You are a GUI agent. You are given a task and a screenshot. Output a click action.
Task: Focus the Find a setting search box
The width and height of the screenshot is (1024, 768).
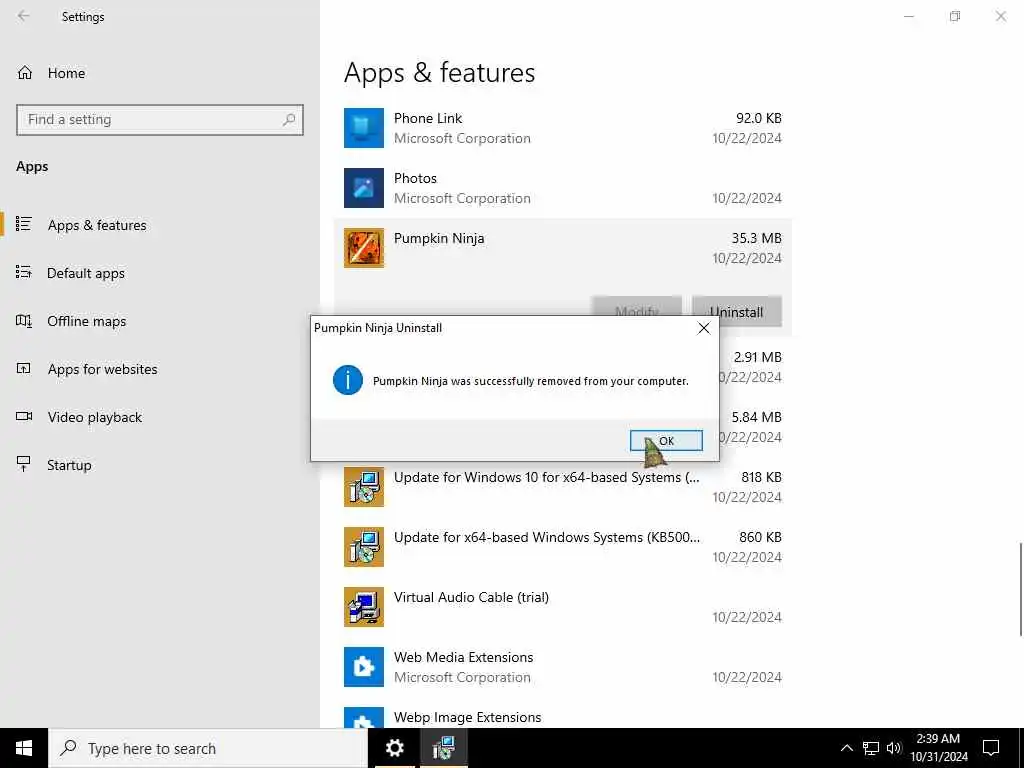tap(159, 120)
